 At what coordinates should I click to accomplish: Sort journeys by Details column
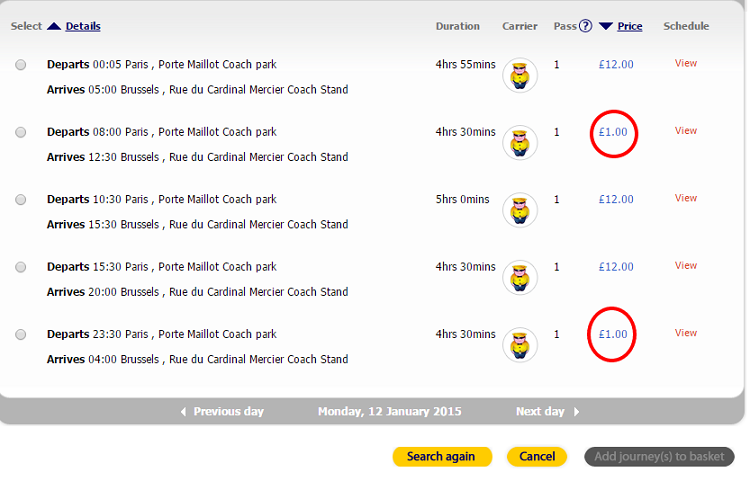(x=83, y=26)
